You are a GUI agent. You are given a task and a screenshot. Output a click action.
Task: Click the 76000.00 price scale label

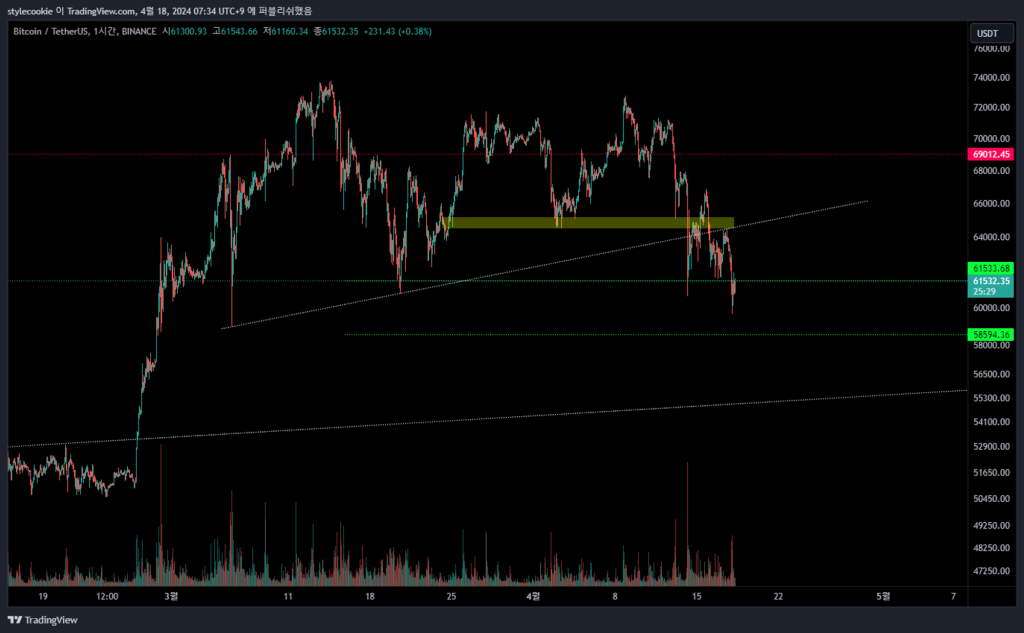tap(991, 49)
